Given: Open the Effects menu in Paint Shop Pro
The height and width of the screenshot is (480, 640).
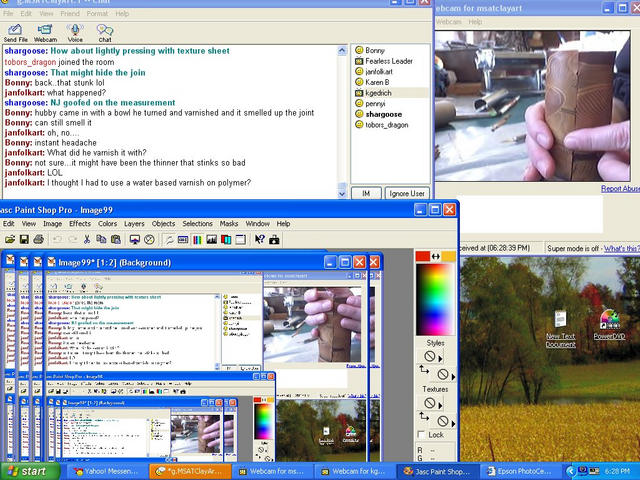Looking at the screenshot, I should [x=80, y=224].
